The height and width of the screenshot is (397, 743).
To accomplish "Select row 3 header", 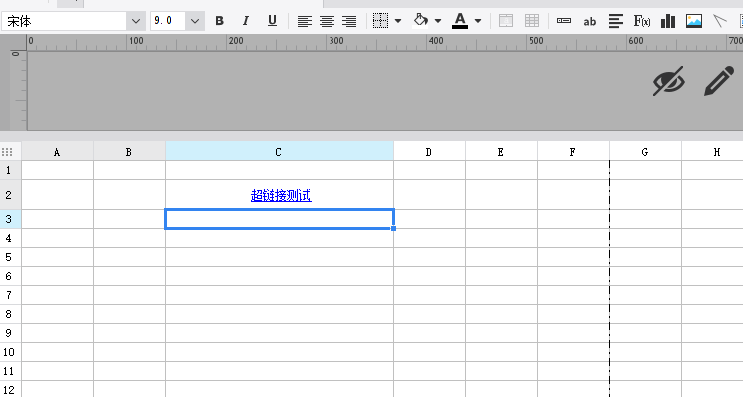I will click(x=10, y=219).
